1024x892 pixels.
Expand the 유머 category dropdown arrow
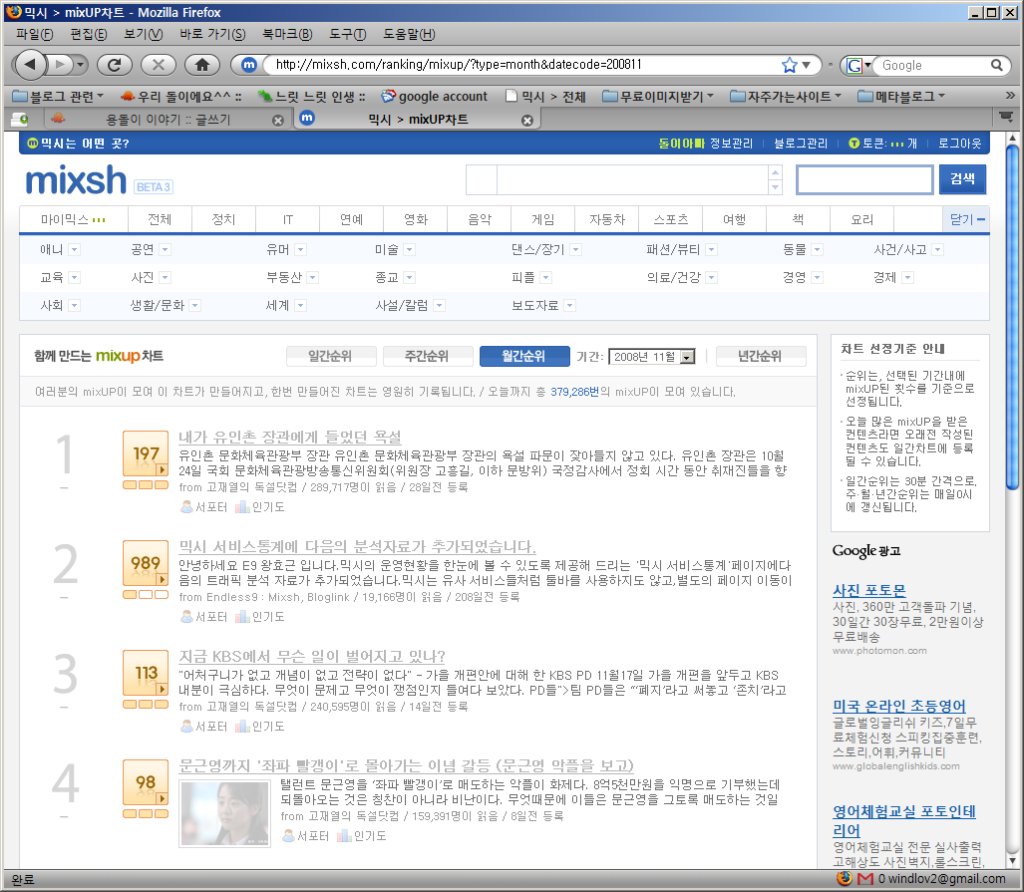(x=300, y=249)
